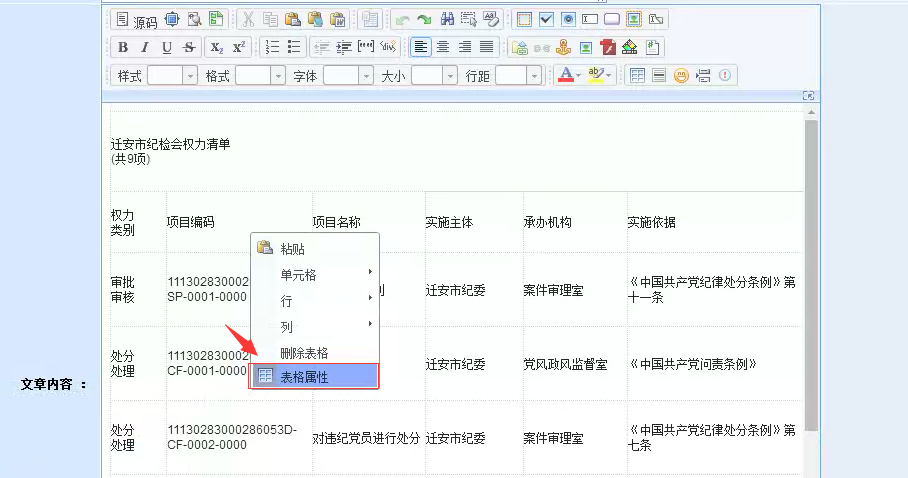Viewport: 908px width, 478px height.
Task: Insert a checkbox form element
Action: [546, 19]
